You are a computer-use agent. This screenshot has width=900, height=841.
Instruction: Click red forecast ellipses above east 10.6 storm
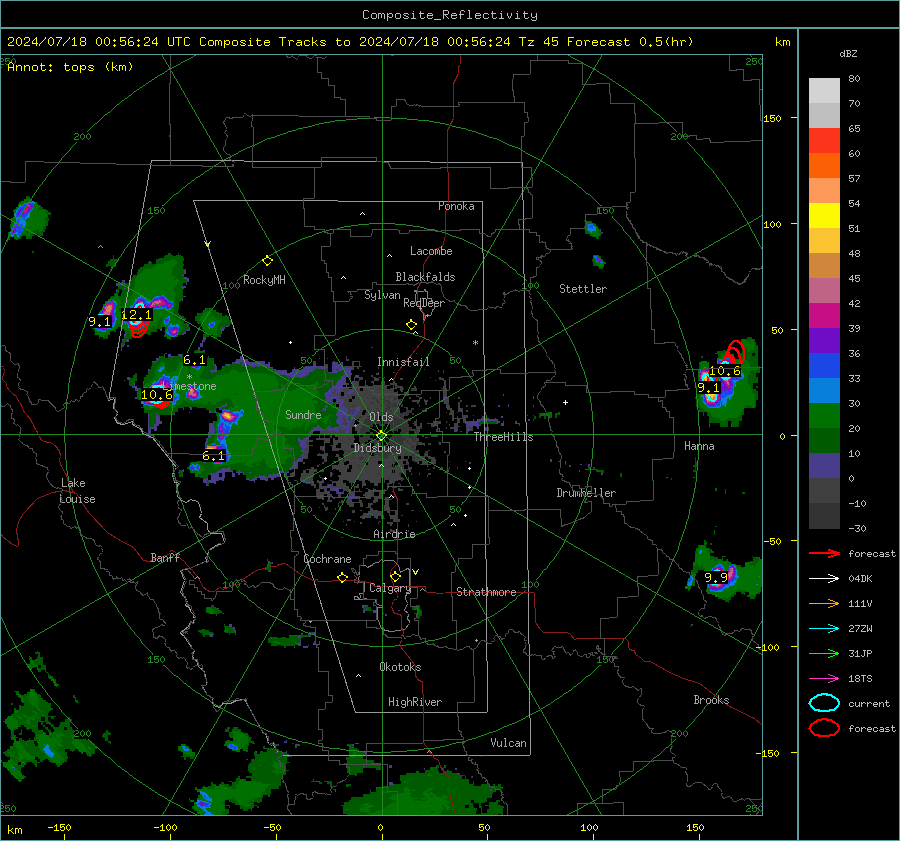point(734,352)
